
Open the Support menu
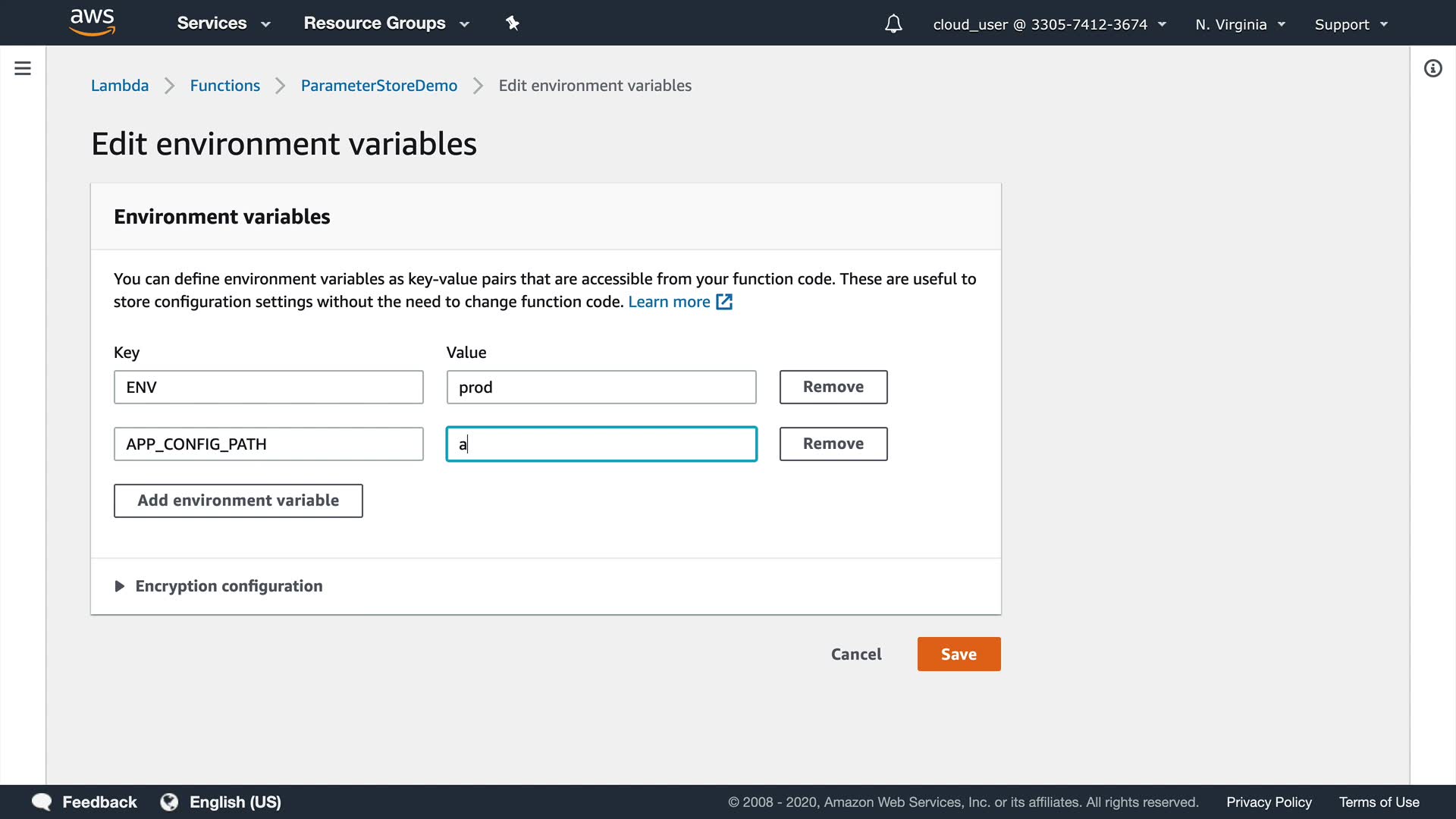(x=1351, y=24)
